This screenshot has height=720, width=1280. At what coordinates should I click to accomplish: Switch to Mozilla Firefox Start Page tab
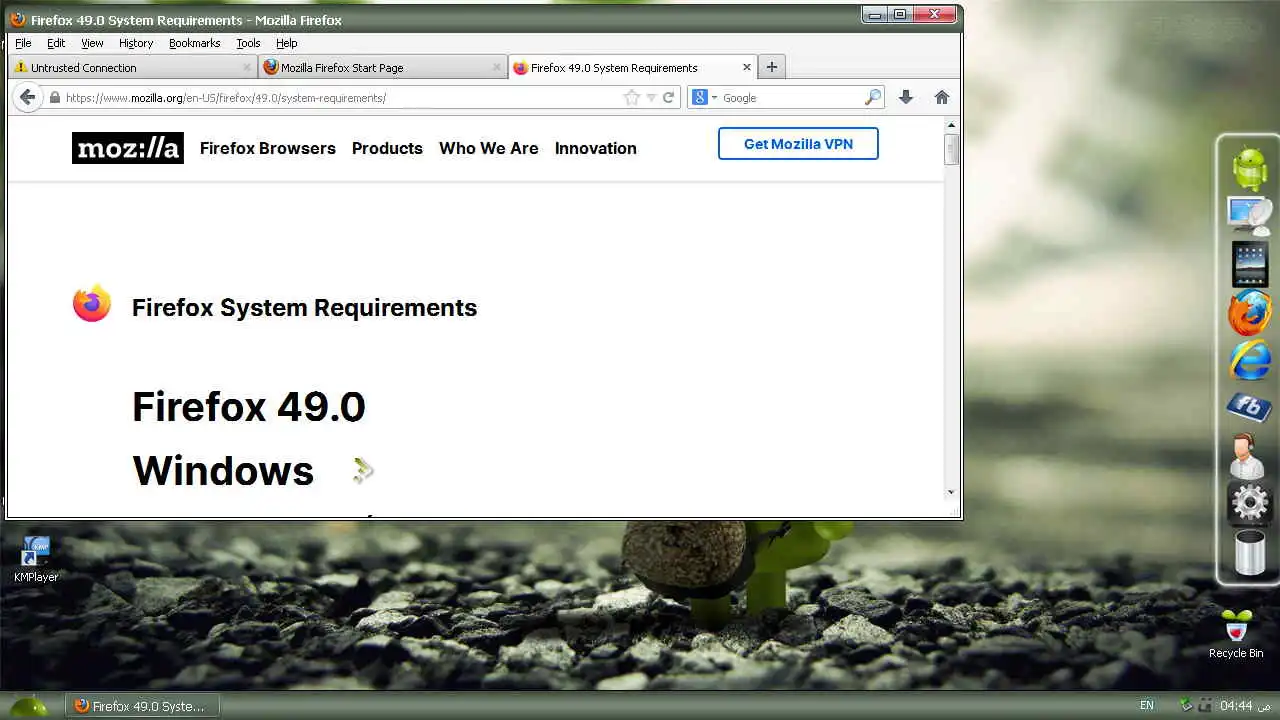click(x=382, y=67)
